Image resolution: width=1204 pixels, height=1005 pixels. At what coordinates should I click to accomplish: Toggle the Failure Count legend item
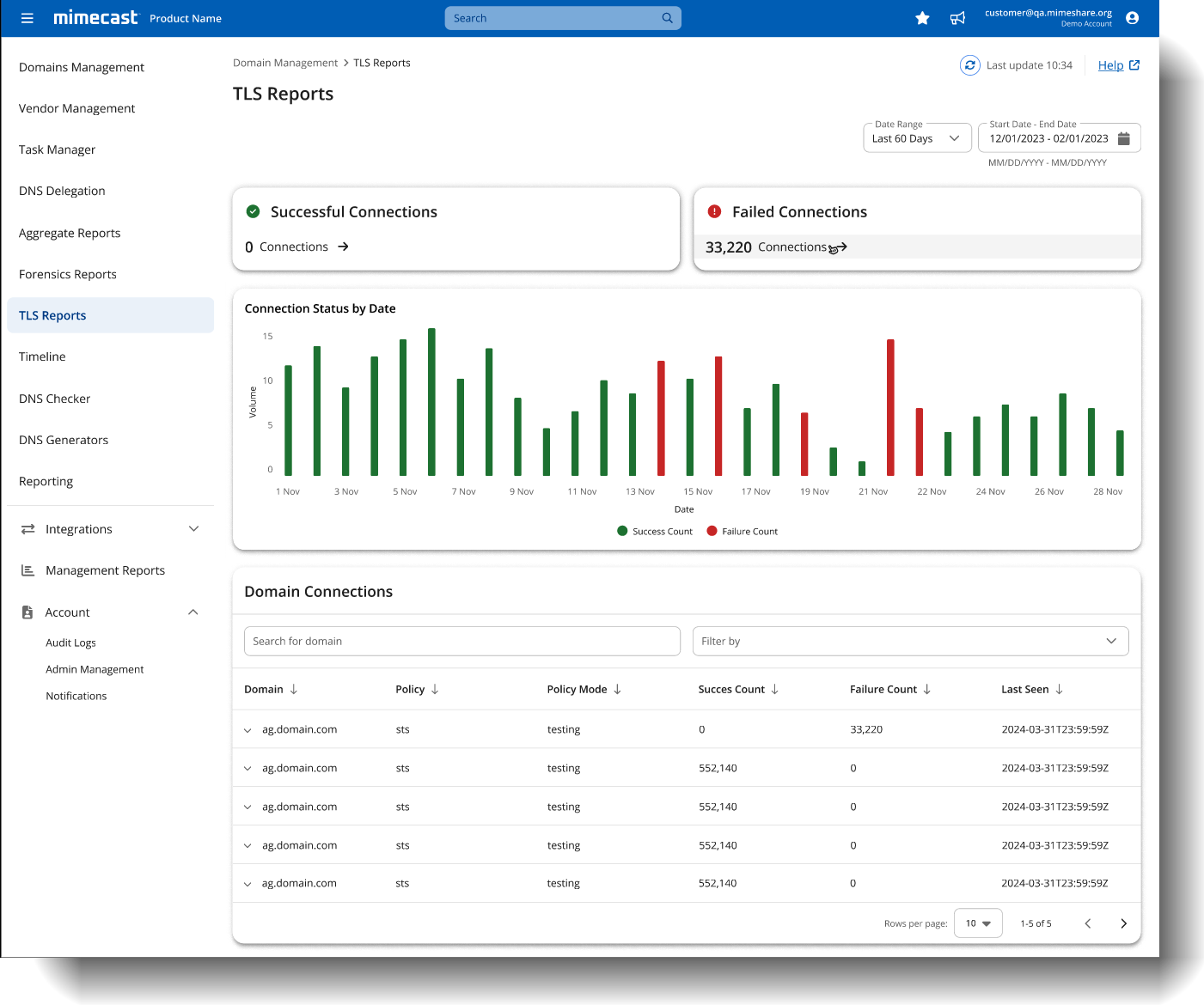click(x=742, y=531)
